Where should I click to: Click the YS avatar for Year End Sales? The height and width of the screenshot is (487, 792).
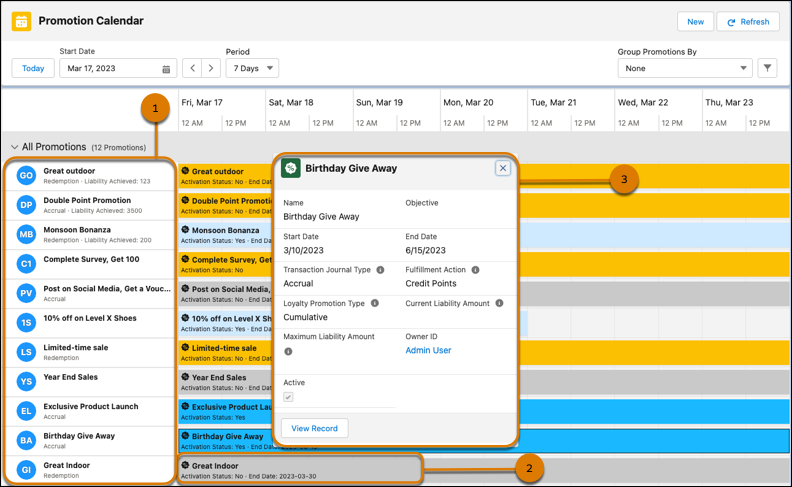pyautogui.click(x=26, y=381)
